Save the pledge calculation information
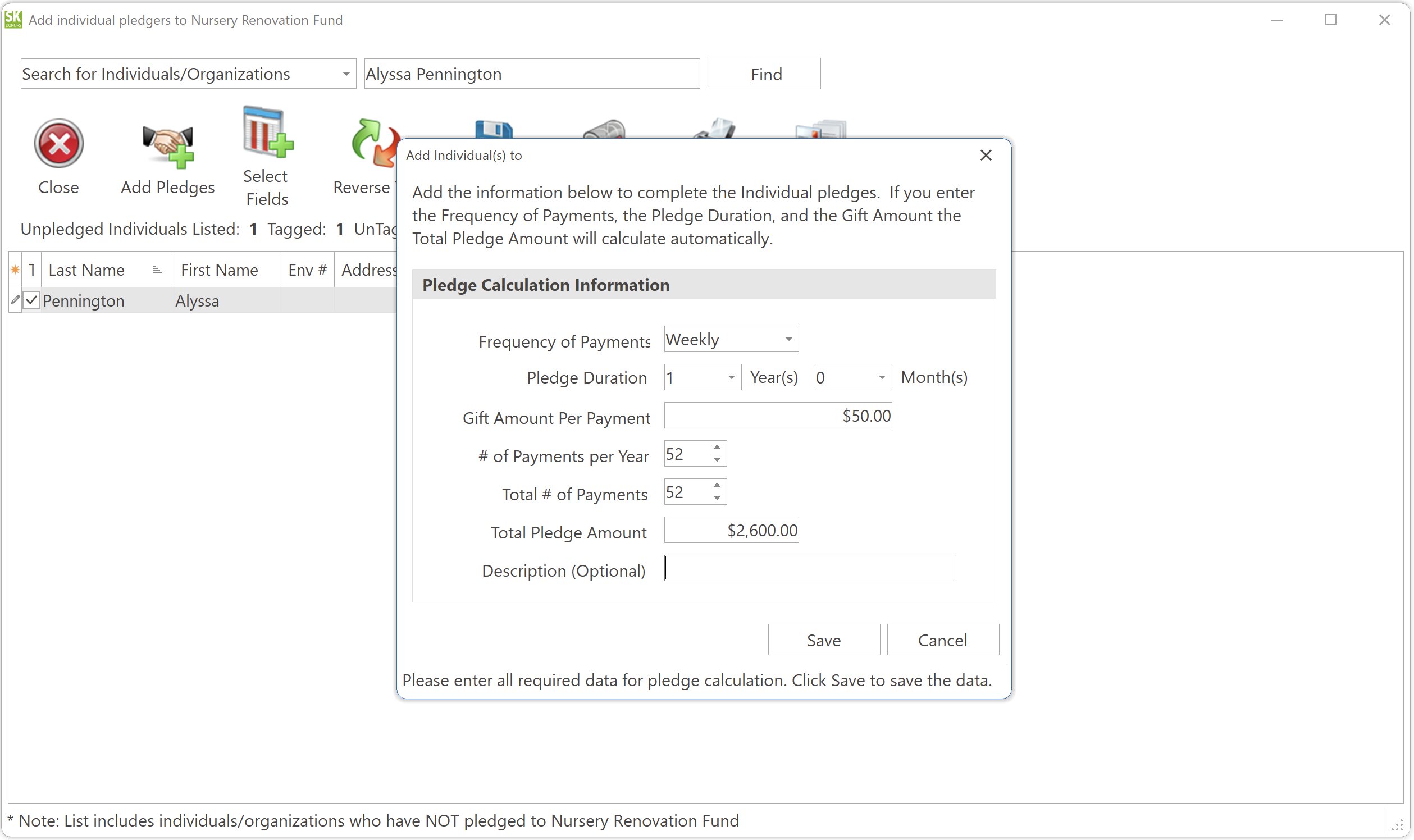This screenshot has height=840, width=1414. (824, 640)
